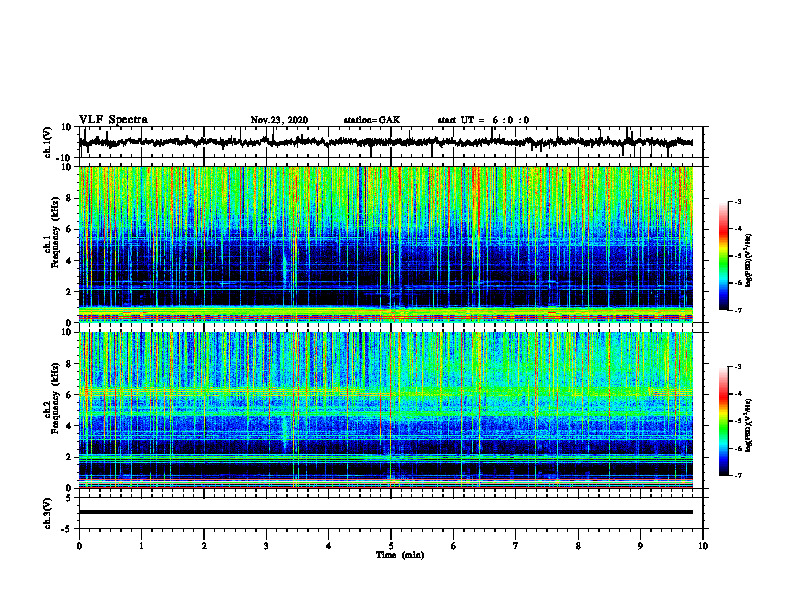Click the 'VLF Spectra' title text

[x=113, y=120]
